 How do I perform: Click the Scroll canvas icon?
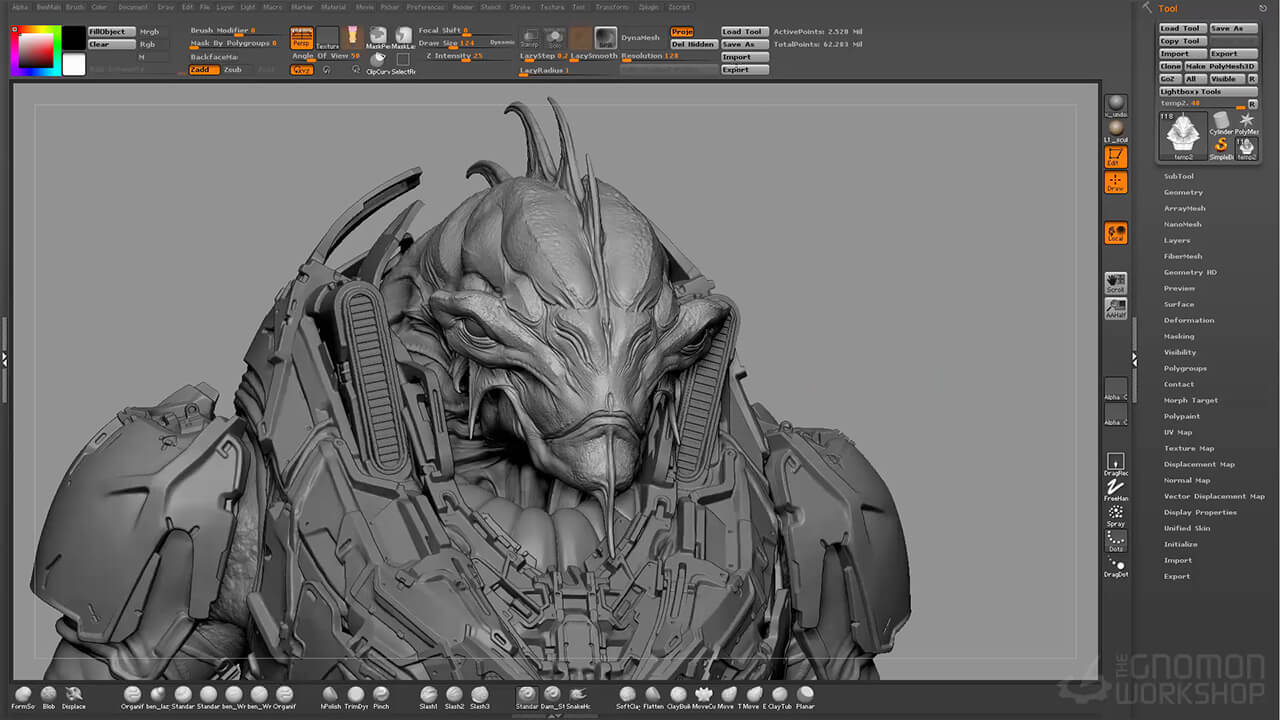[x=1115, y=283]
